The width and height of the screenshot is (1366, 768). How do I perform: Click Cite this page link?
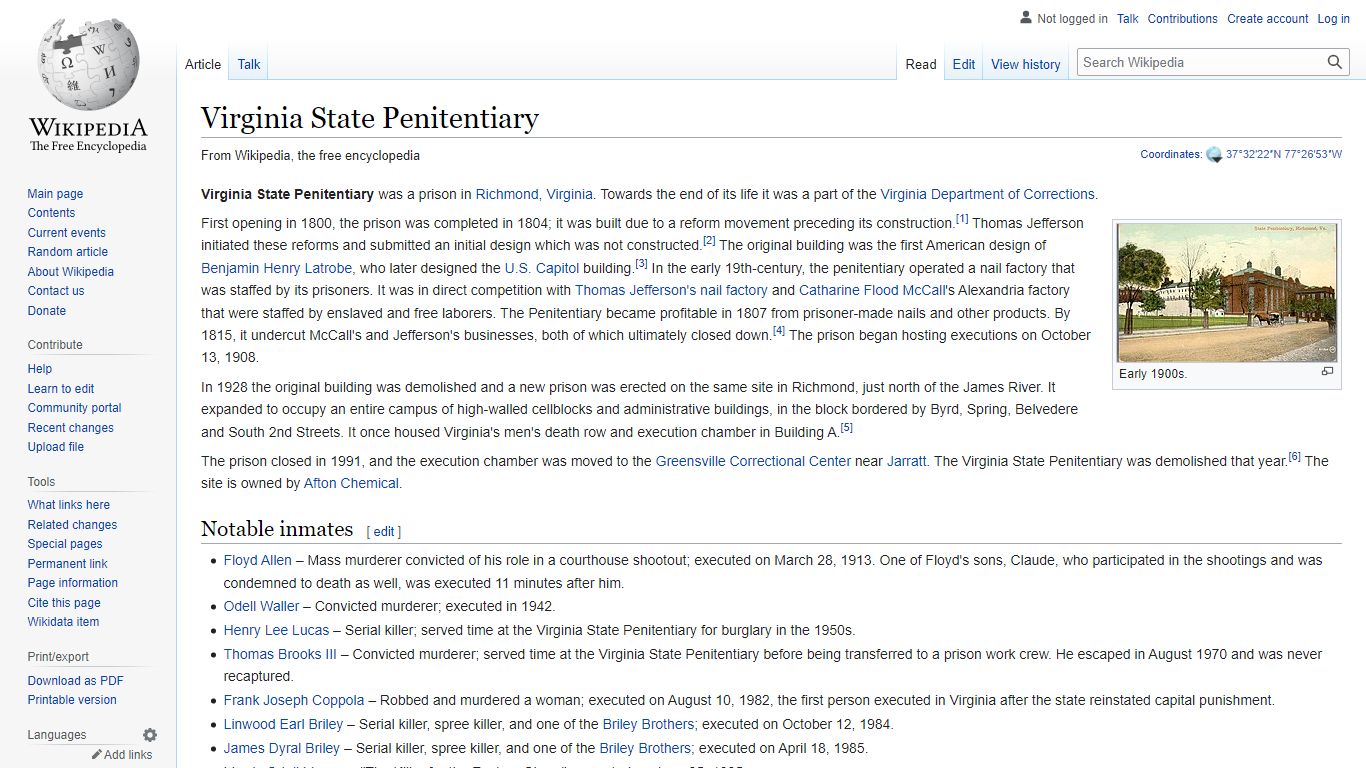[64, 603]
